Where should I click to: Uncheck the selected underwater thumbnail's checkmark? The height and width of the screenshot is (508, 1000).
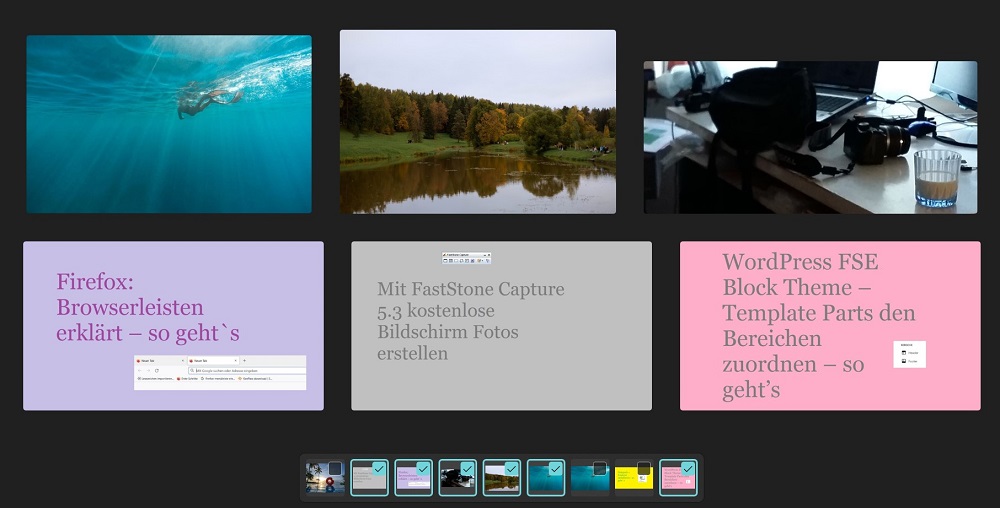click(555, 469)
